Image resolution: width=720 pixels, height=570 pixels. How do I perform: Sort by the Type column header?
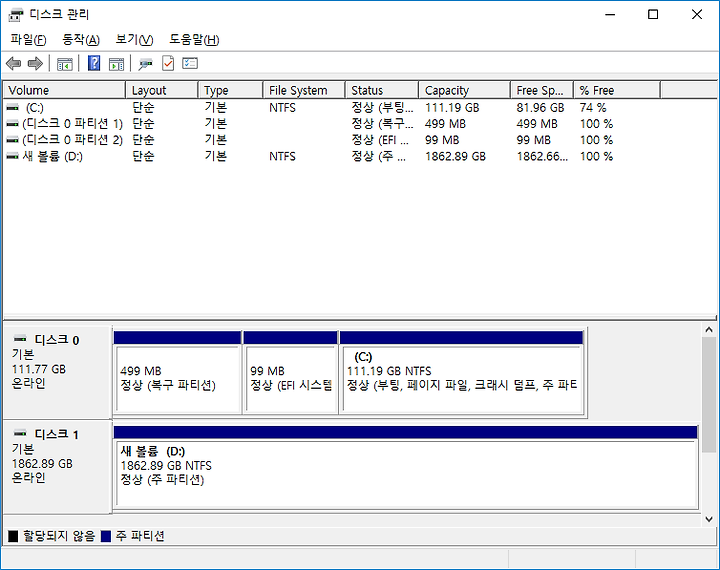[231, 90]
